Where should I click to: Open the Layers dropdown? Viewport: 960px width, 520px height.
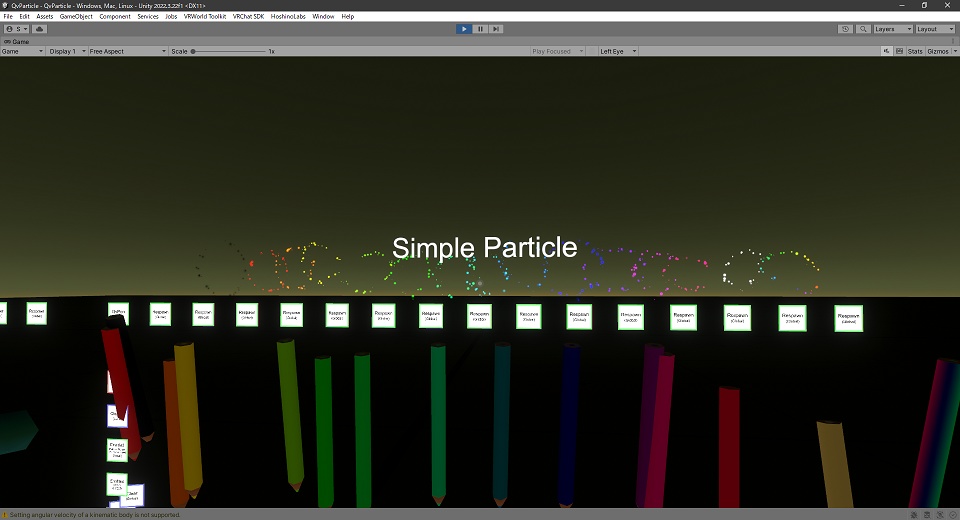pyautogui.click(x=893, y=29)
